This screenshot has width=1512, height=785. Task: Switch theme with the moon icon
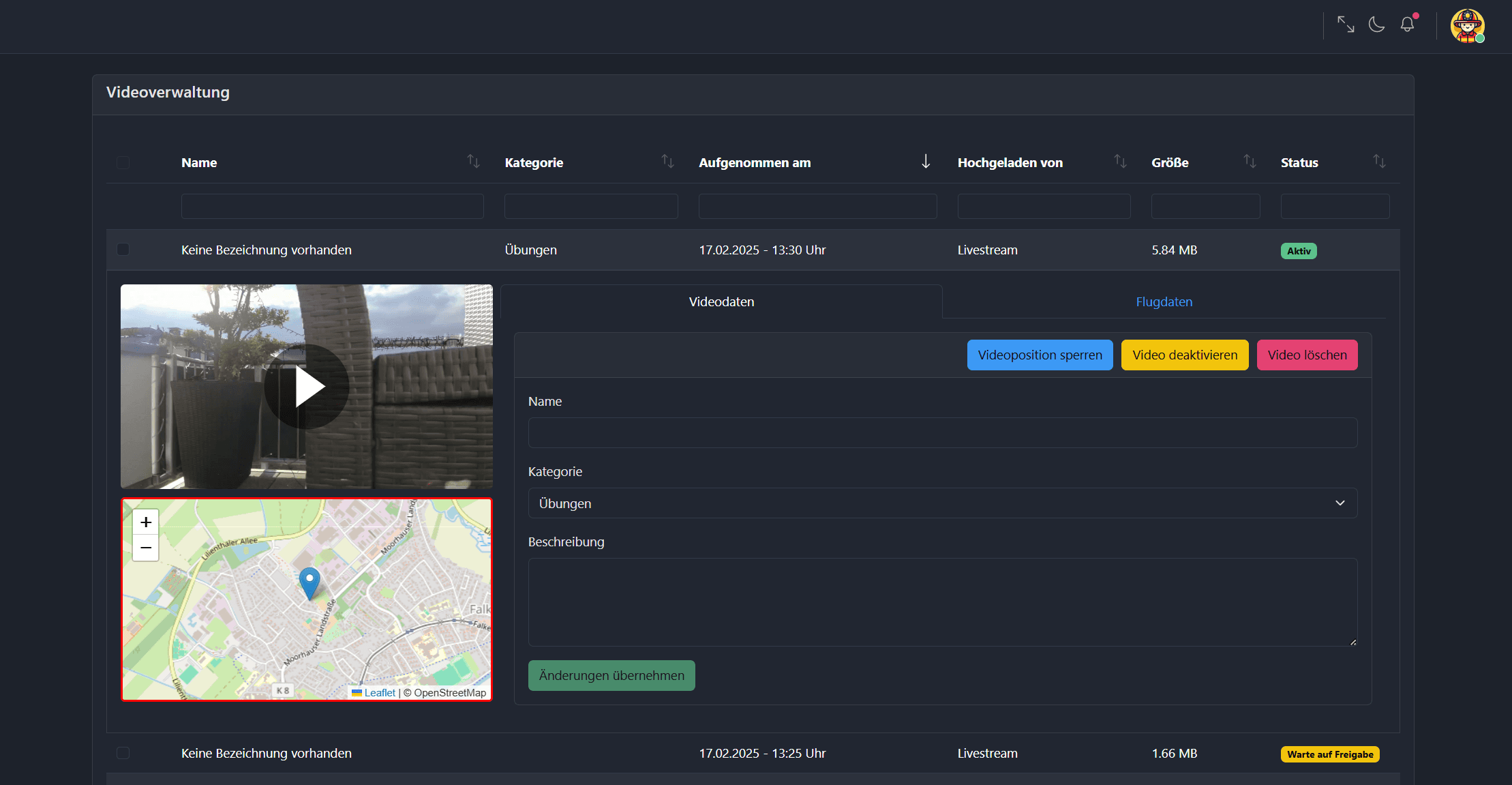[1376, 25]
